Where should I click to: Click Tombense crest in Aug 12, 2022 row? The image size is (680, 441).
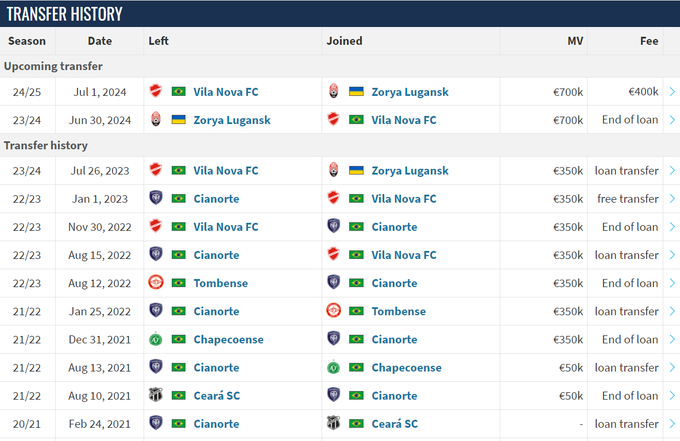156,283
